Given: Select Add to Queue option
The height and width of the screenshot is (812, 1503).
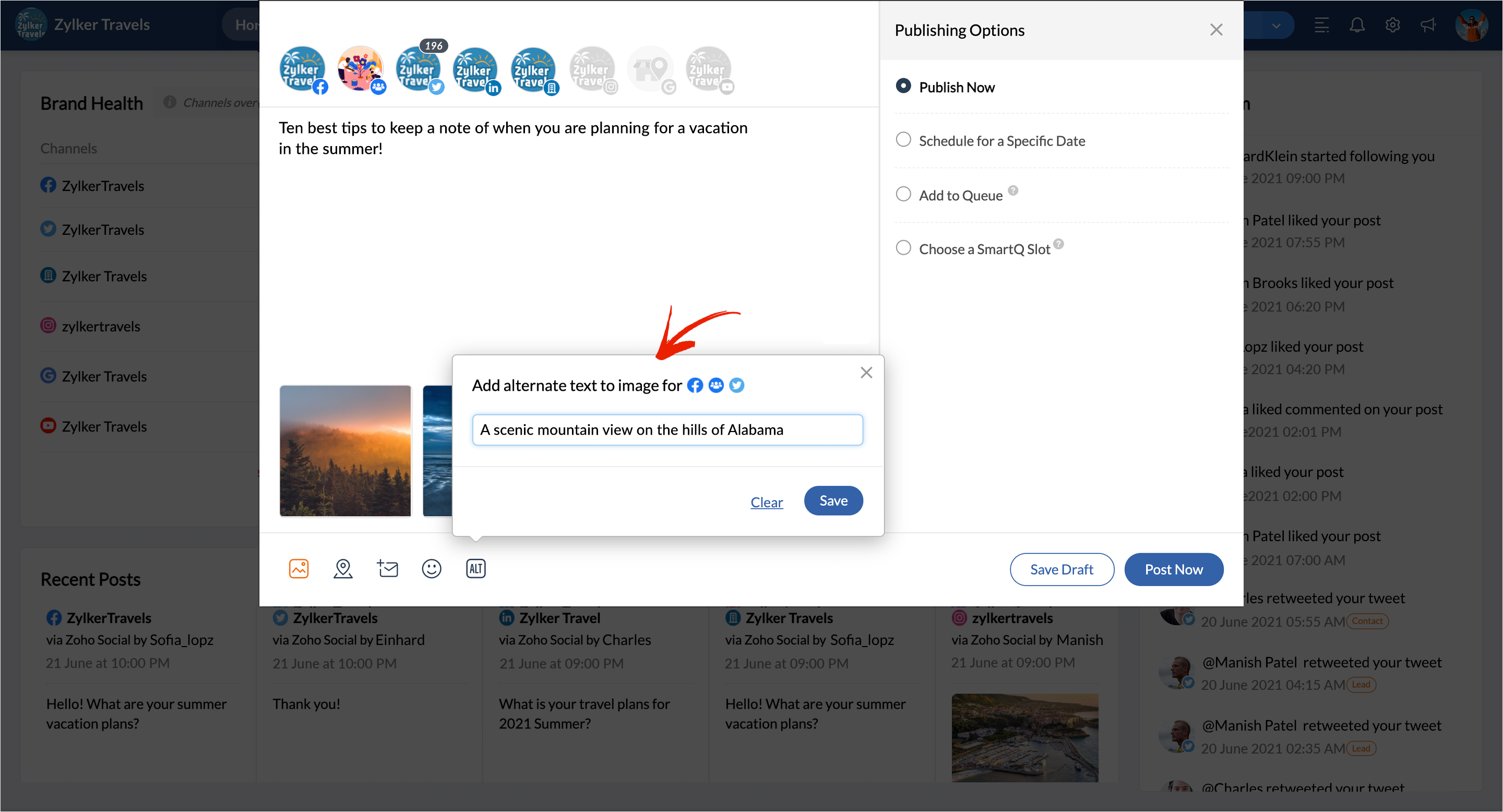Looking at the screenshot, I should coord(903,194).
